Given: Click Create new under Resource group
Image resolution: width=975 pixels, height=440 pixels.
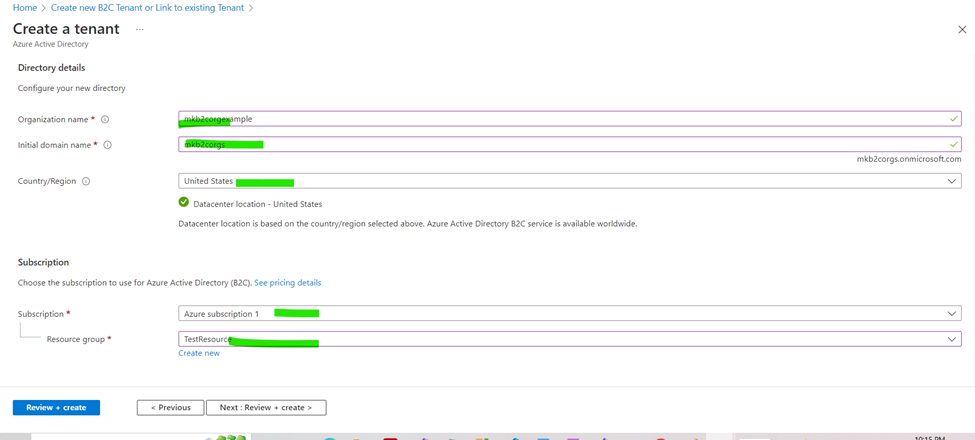Looking at the screenshot, I should tap(199, 353).
